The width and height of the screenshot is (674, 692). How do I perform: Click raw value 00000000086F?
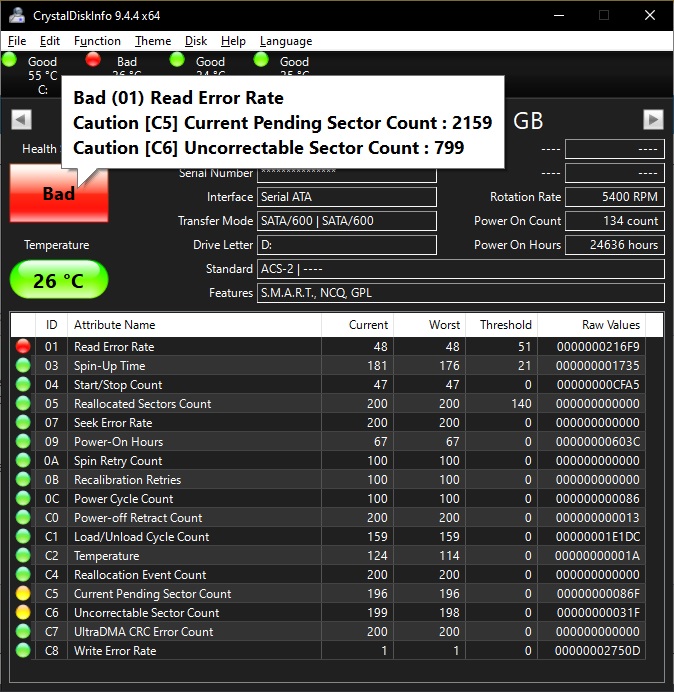(x=598, y=594)
